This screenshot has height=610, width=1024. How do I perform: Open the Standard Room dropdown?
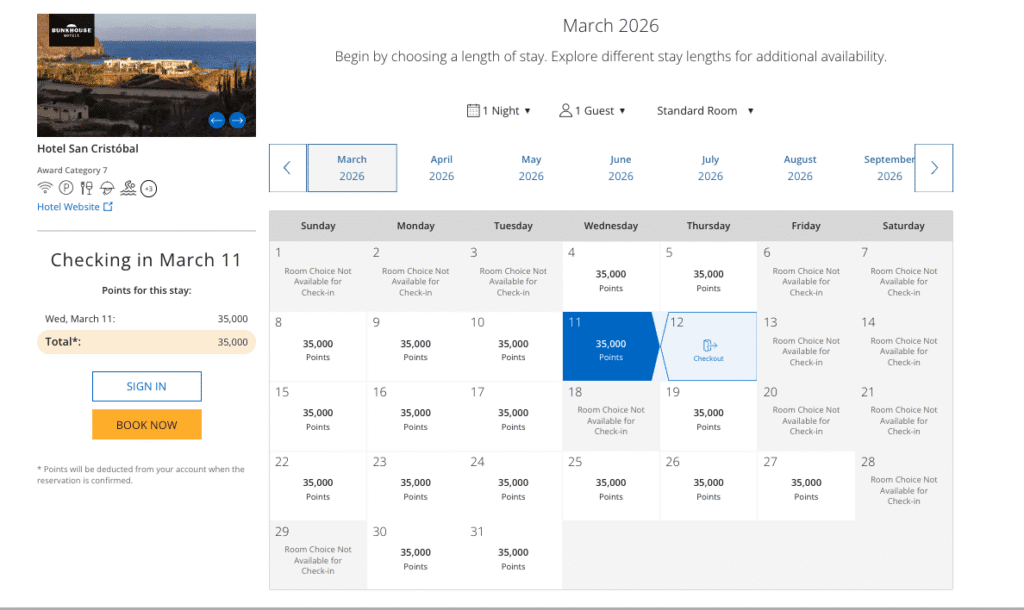click(704, 110)
